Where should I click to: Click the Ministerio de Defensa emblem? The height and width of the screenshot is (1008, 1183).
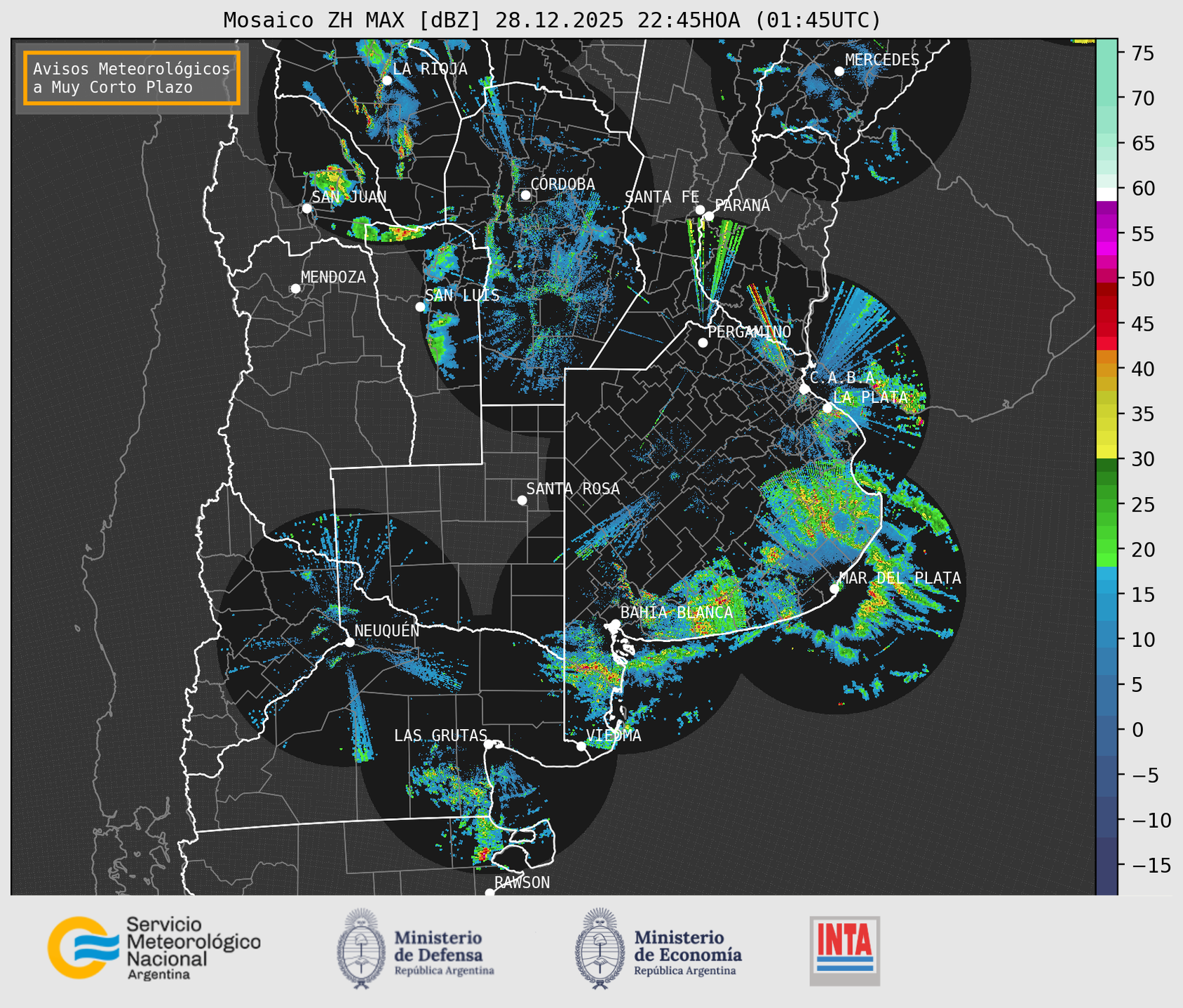coord(360,948)
